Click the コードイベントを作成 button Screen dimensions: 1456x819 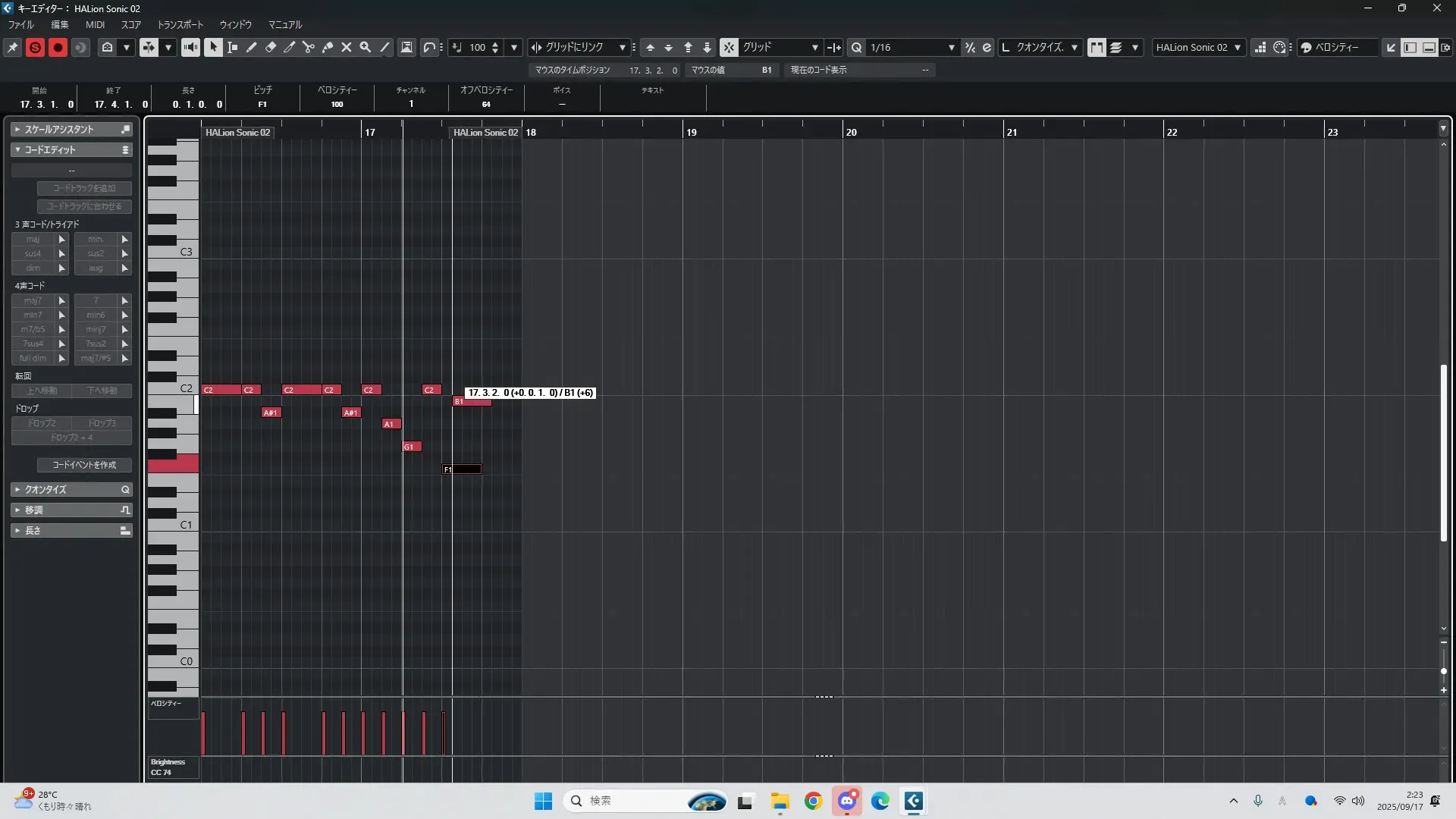(x=84, y=465)
